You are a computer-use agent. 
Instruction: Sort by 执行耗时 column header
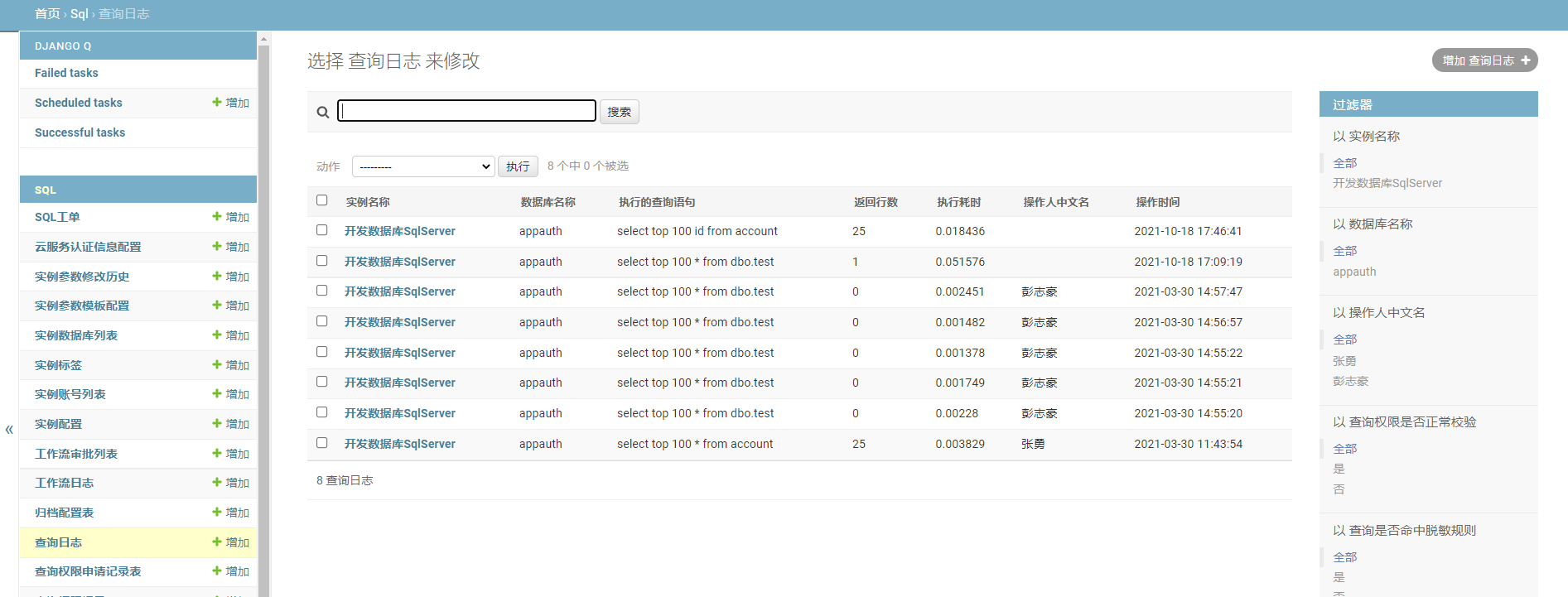coord(958,202)
